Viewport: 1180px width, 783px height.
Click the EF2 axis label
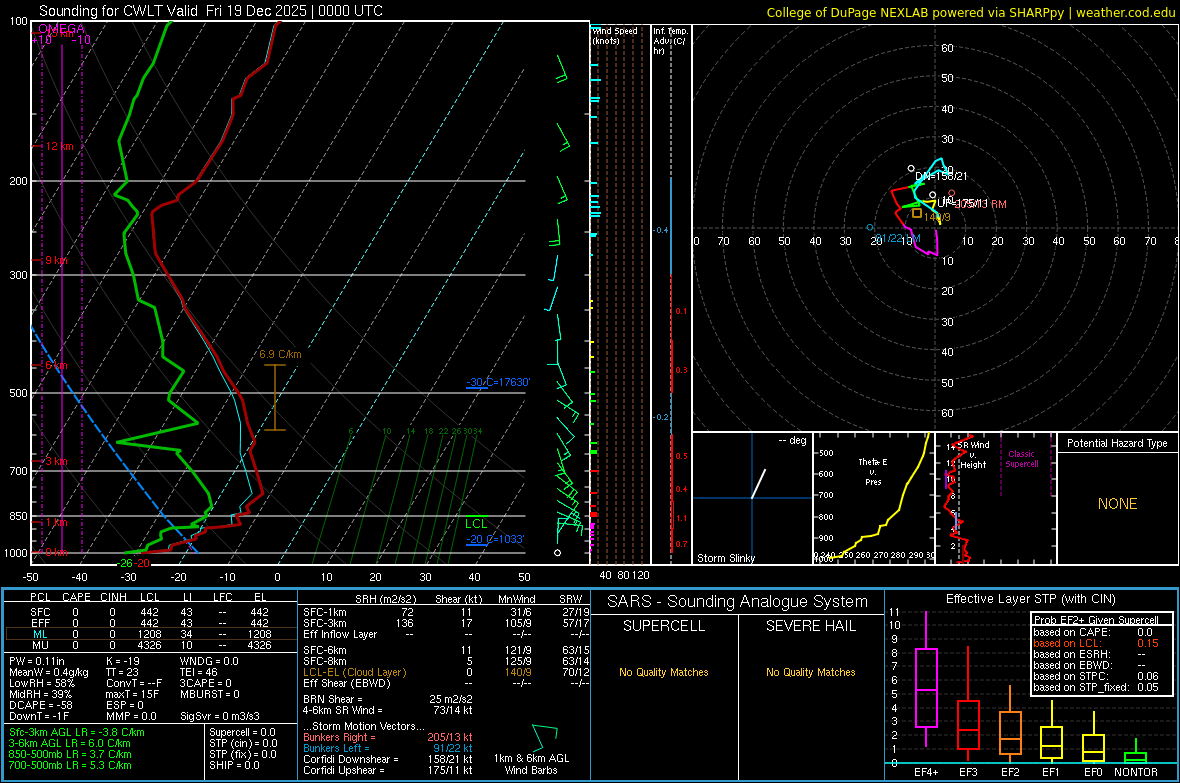(x=1010, y=772)
